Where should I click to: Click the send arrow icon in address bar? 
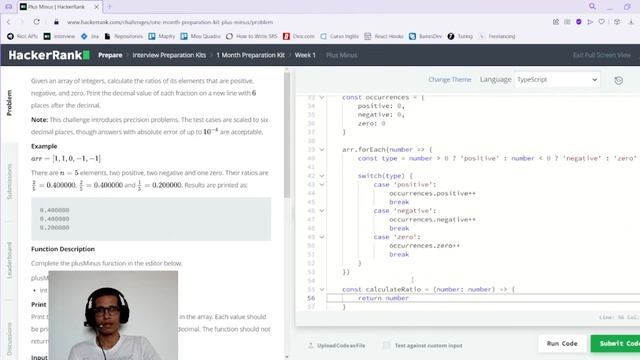[x=590, y=22]
